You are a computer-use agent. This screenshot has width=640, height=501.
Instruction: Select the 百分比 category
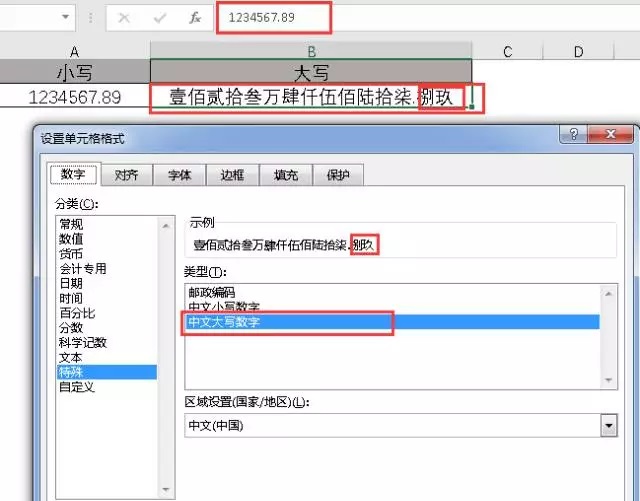77,313
